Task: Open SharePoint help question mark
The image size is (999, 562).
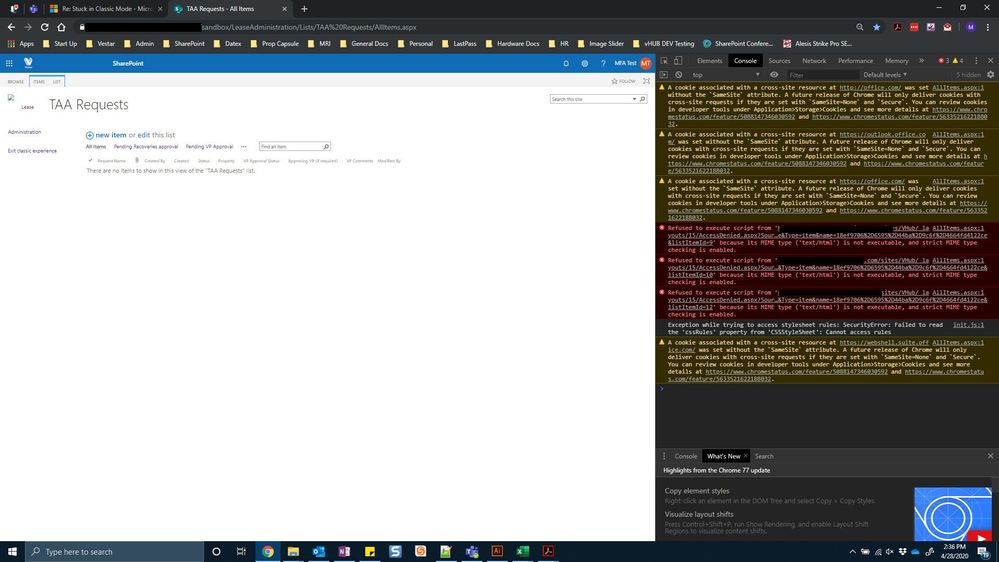Action: pos(603,63)
